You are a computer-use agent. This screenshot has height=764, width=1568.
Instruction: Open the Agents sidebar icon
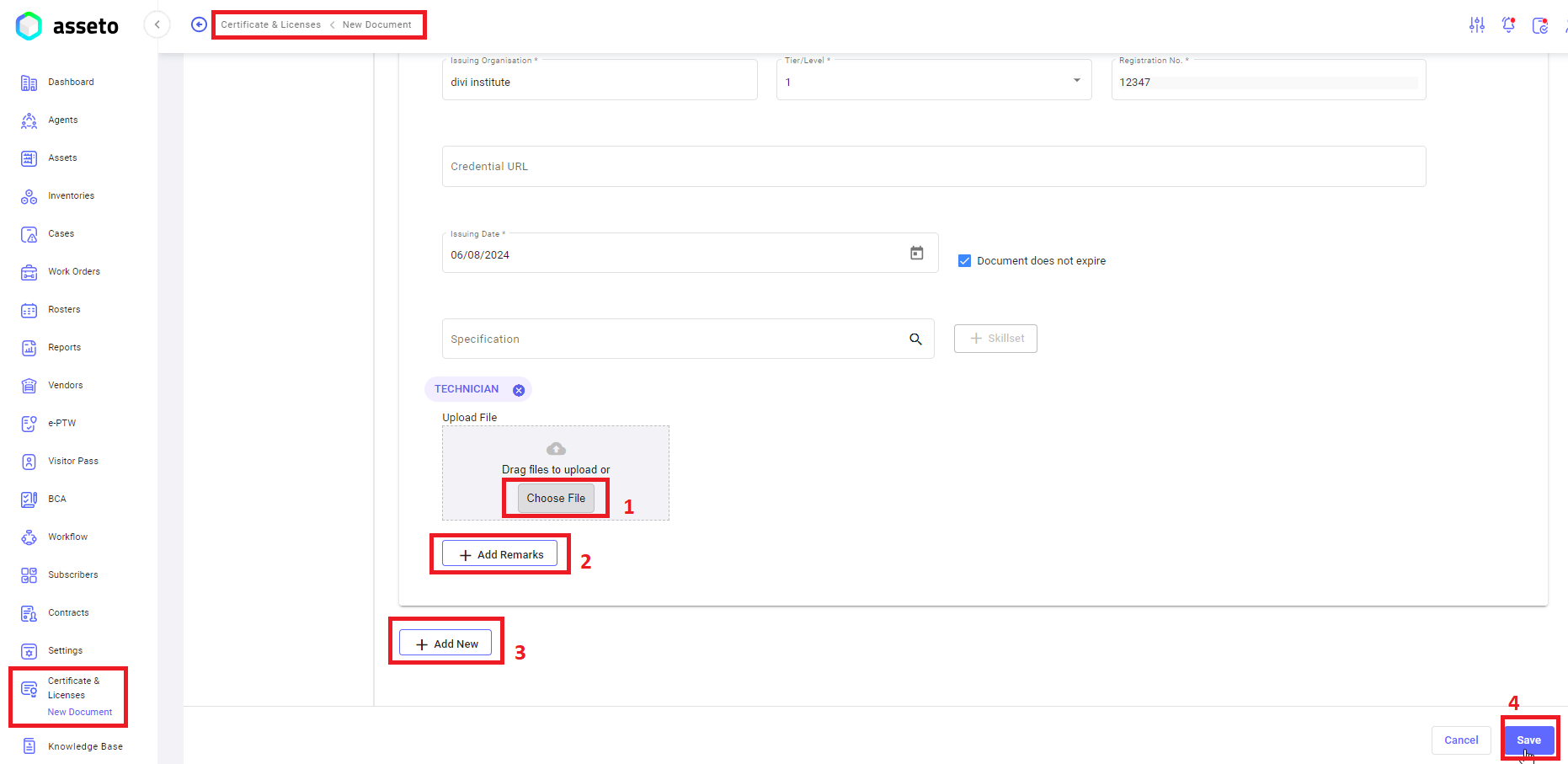pyautogui.click(x=29, y=120)
